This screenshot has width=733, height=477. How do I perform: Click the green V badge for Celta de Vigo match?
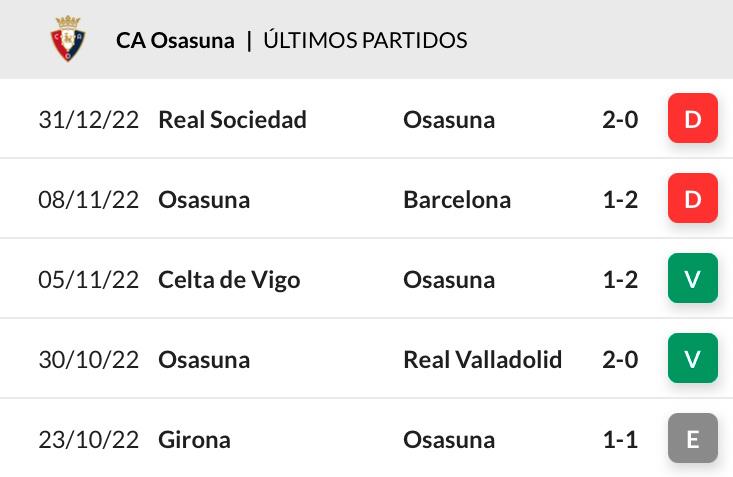point(692,278)
